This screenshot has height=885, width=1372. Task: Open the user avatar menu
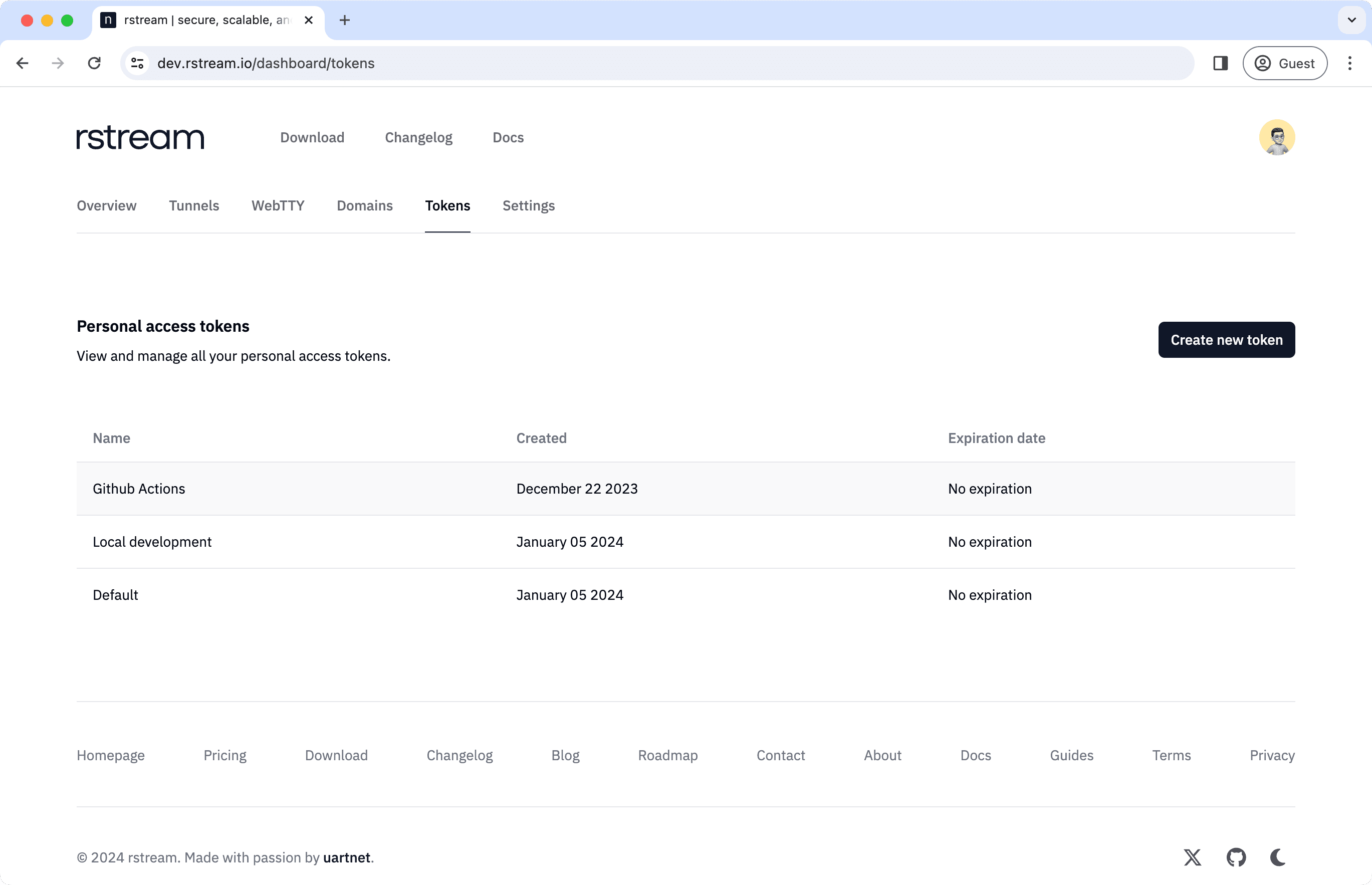tap(1277, 137)
